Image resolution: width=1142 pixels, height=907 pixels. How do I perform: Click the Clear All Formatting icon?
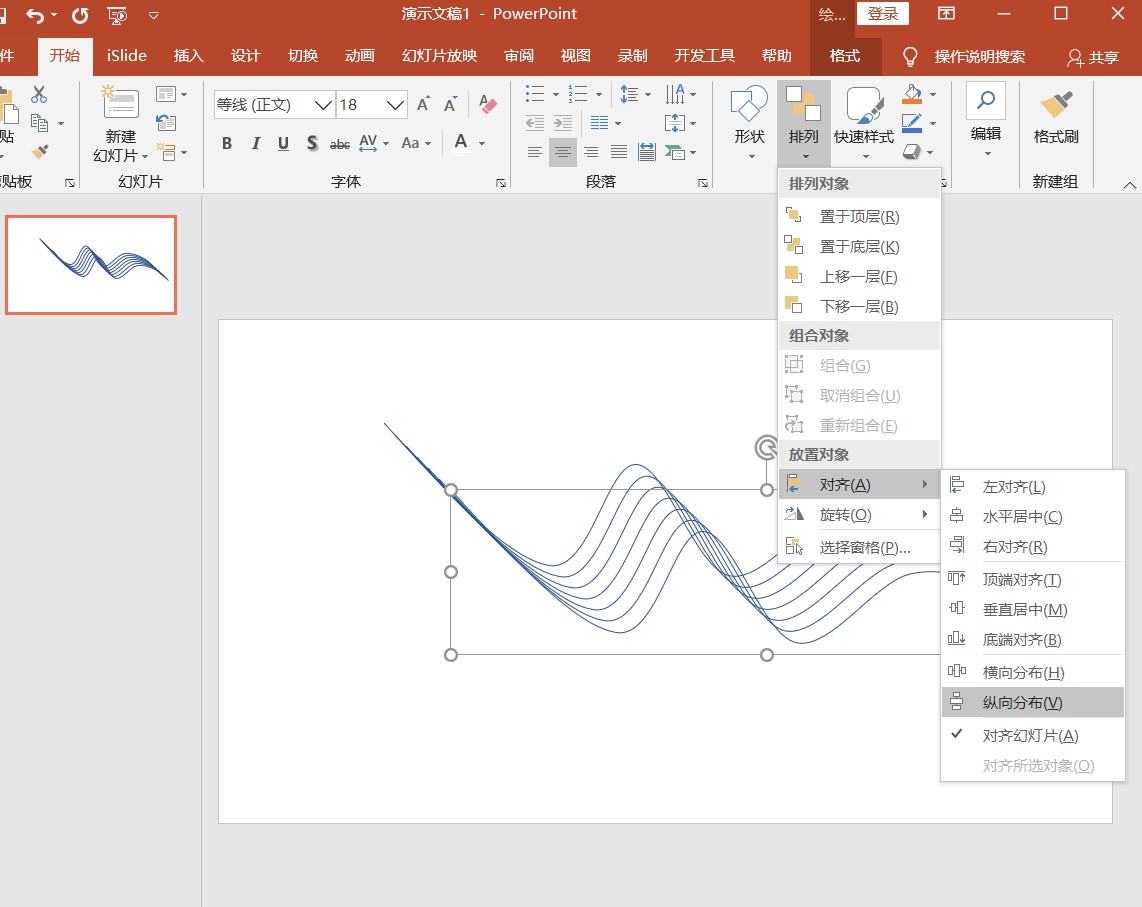click(x=488, y=104)
